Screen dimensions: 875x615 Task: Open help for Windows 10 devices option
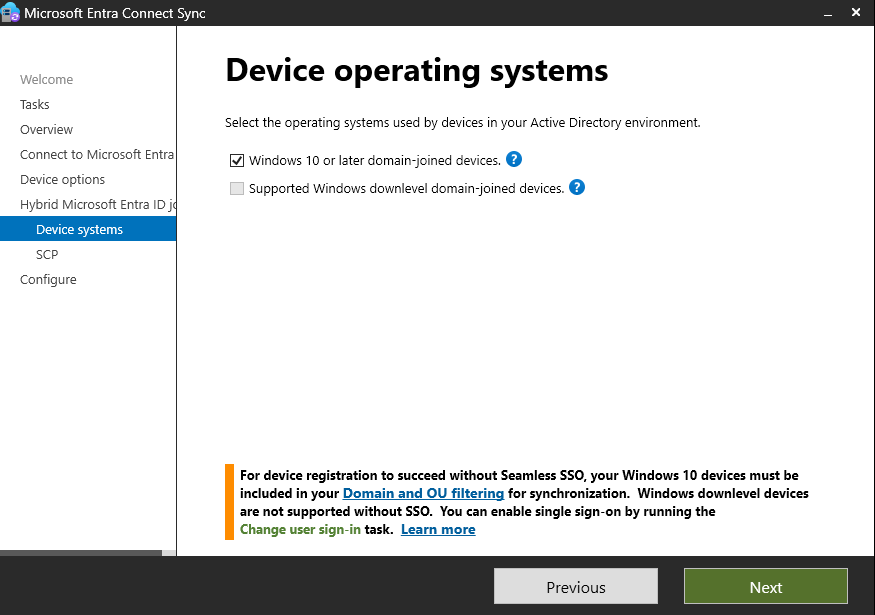(x=514, y=159)
